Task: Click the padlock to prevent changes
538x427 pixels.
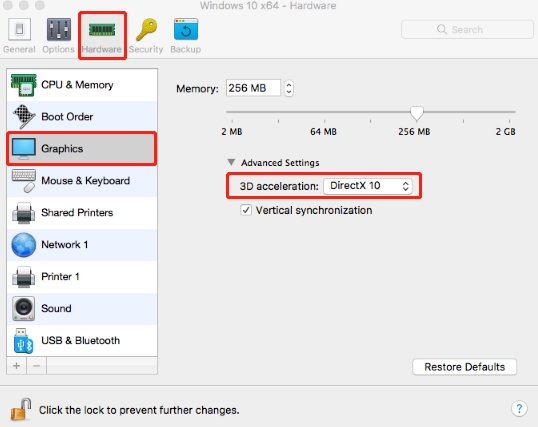Action: [x=21, y=409]
